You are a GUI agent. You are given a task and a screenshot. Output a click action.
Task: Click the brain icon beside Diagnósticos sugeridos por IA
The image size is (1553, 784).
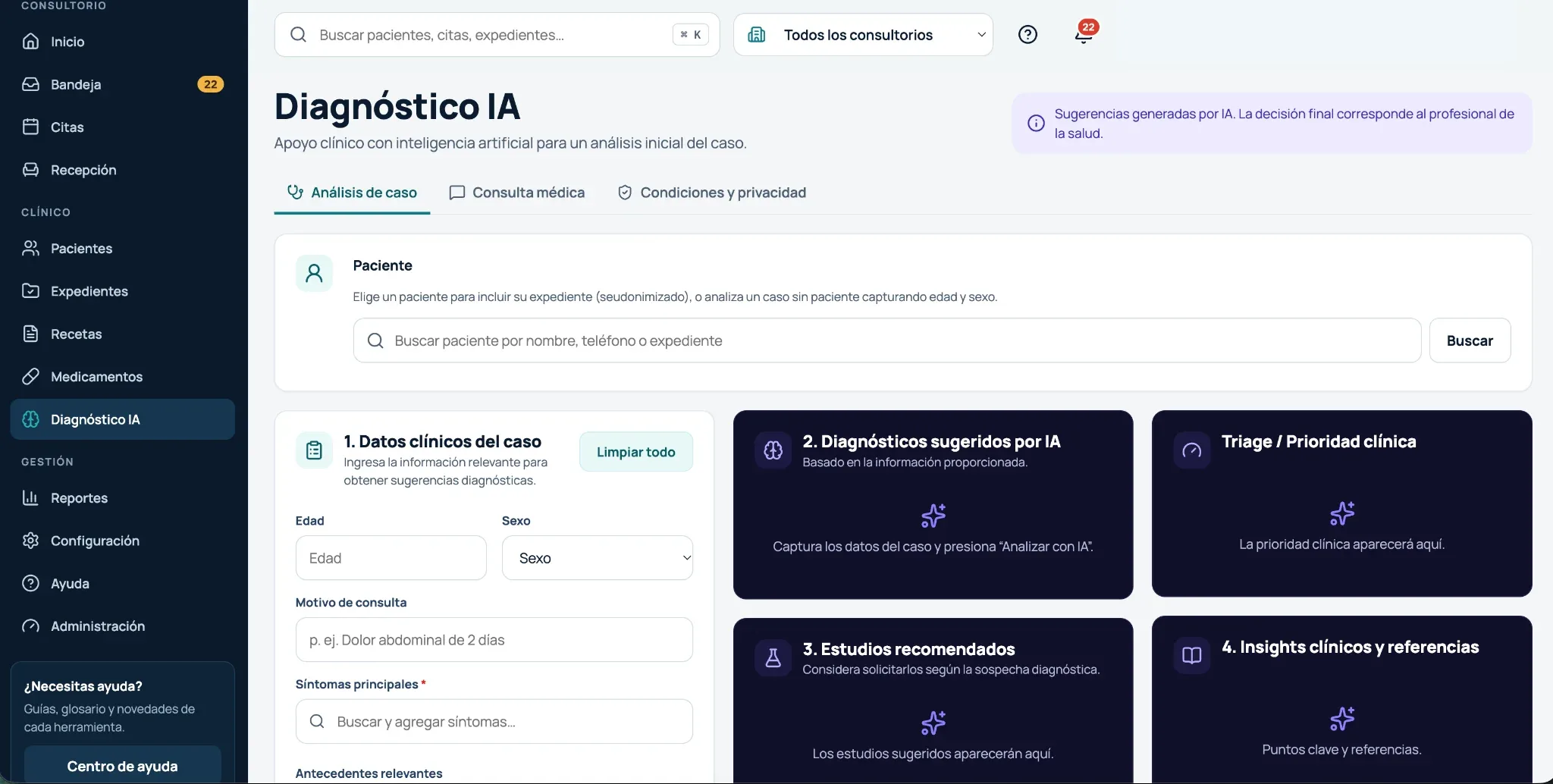773,450
